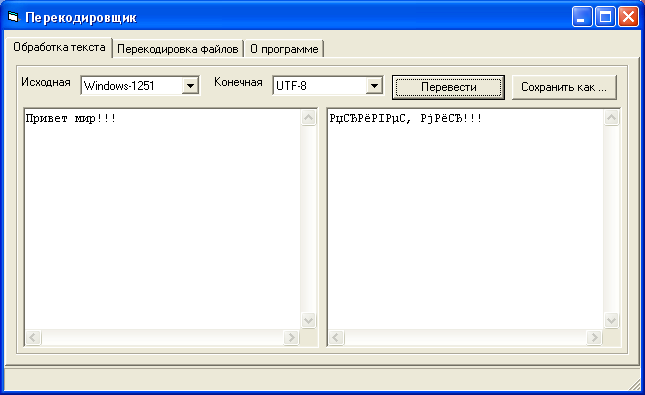Close the Перекодировщик window
The image size is (645, 395).
[629, 17]
